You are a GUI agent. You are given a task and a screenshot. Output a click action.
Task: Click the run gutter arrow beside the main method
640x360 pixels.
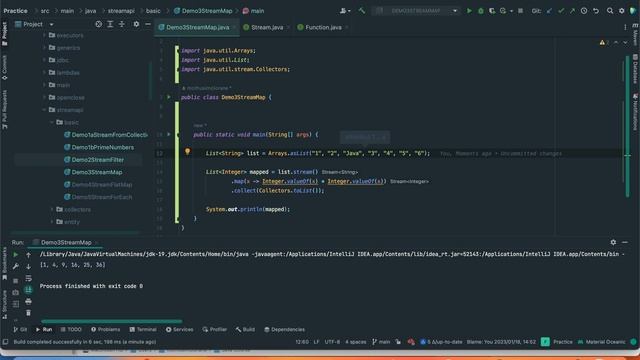click(169, 134)
